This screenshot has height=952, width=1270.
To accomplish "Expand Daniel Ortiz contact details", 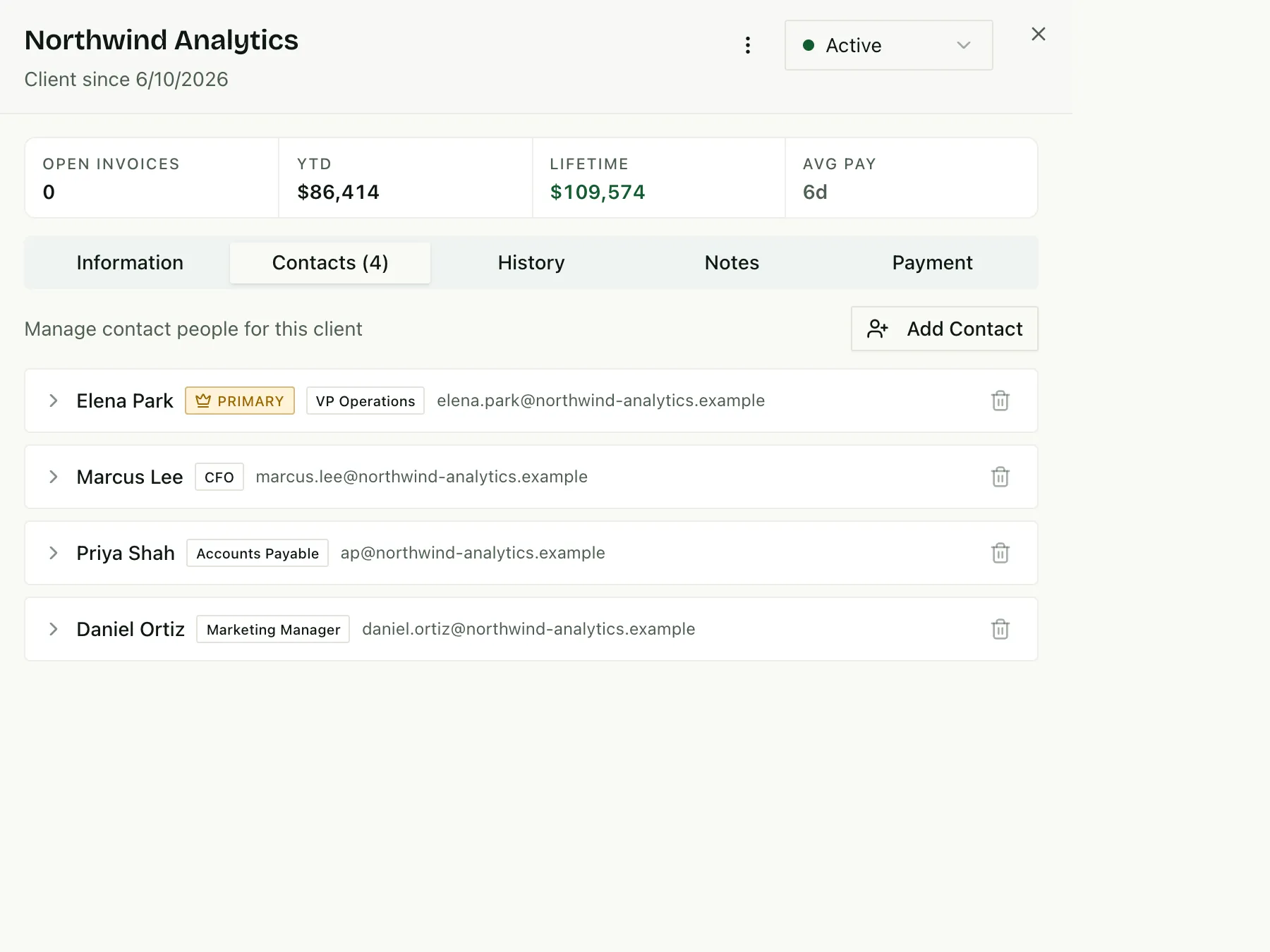I will (x=53, y=629).
